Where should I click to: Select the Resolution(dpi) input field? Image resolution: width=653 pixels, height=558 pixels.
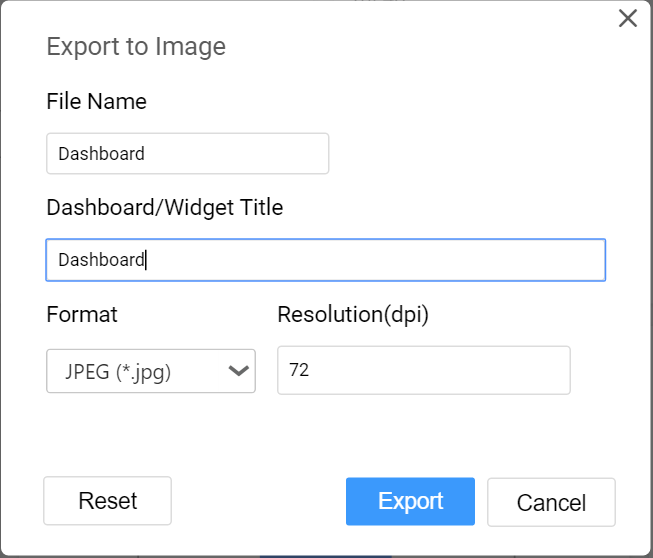tap(424, 370)
